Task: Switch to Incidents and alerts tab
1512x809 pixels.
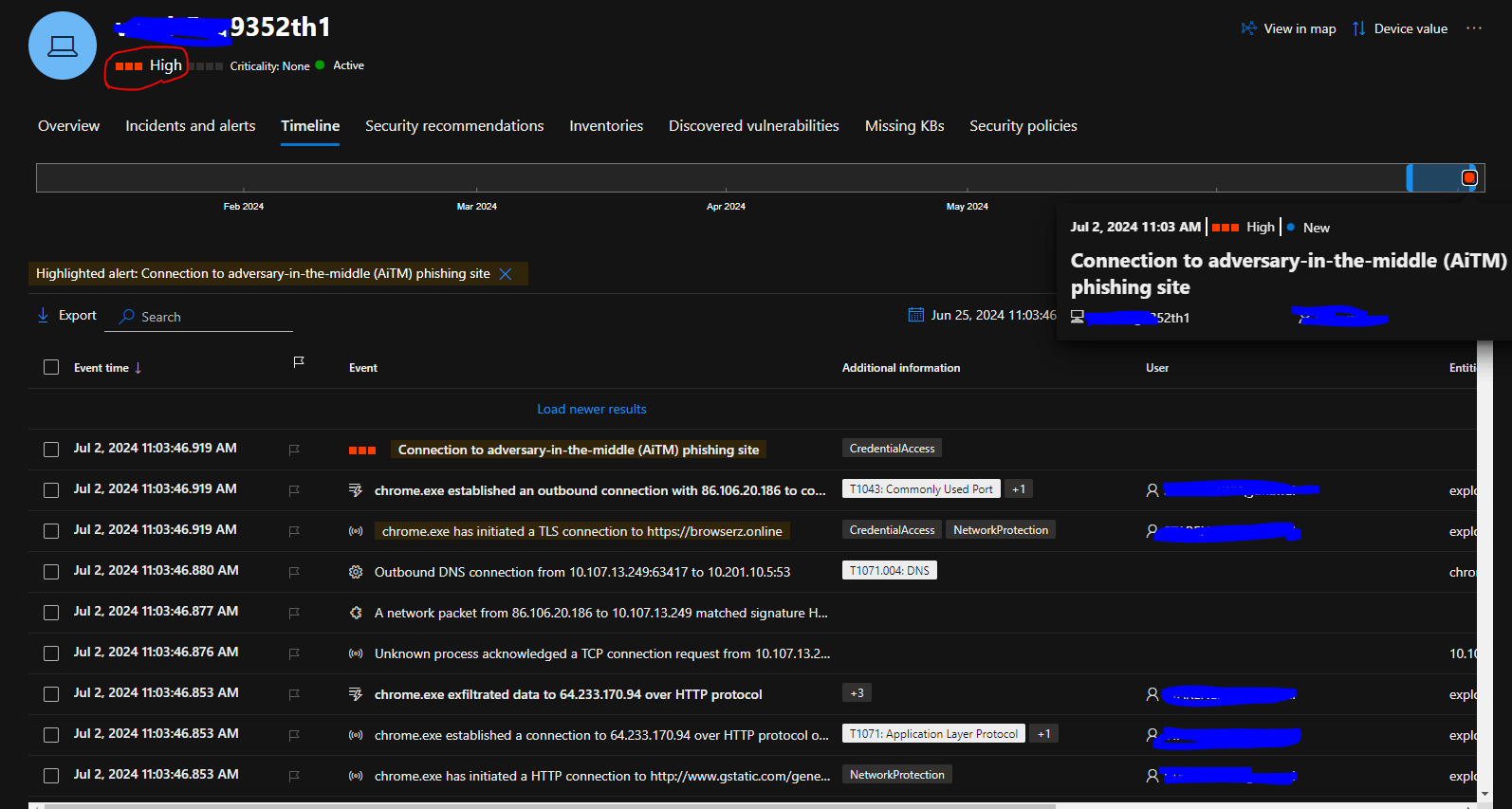Action: (191, 126)
